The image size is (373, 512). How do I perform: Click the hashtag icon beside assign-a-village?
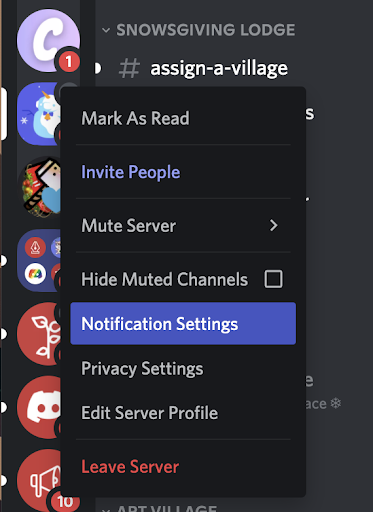click(129, 68)
